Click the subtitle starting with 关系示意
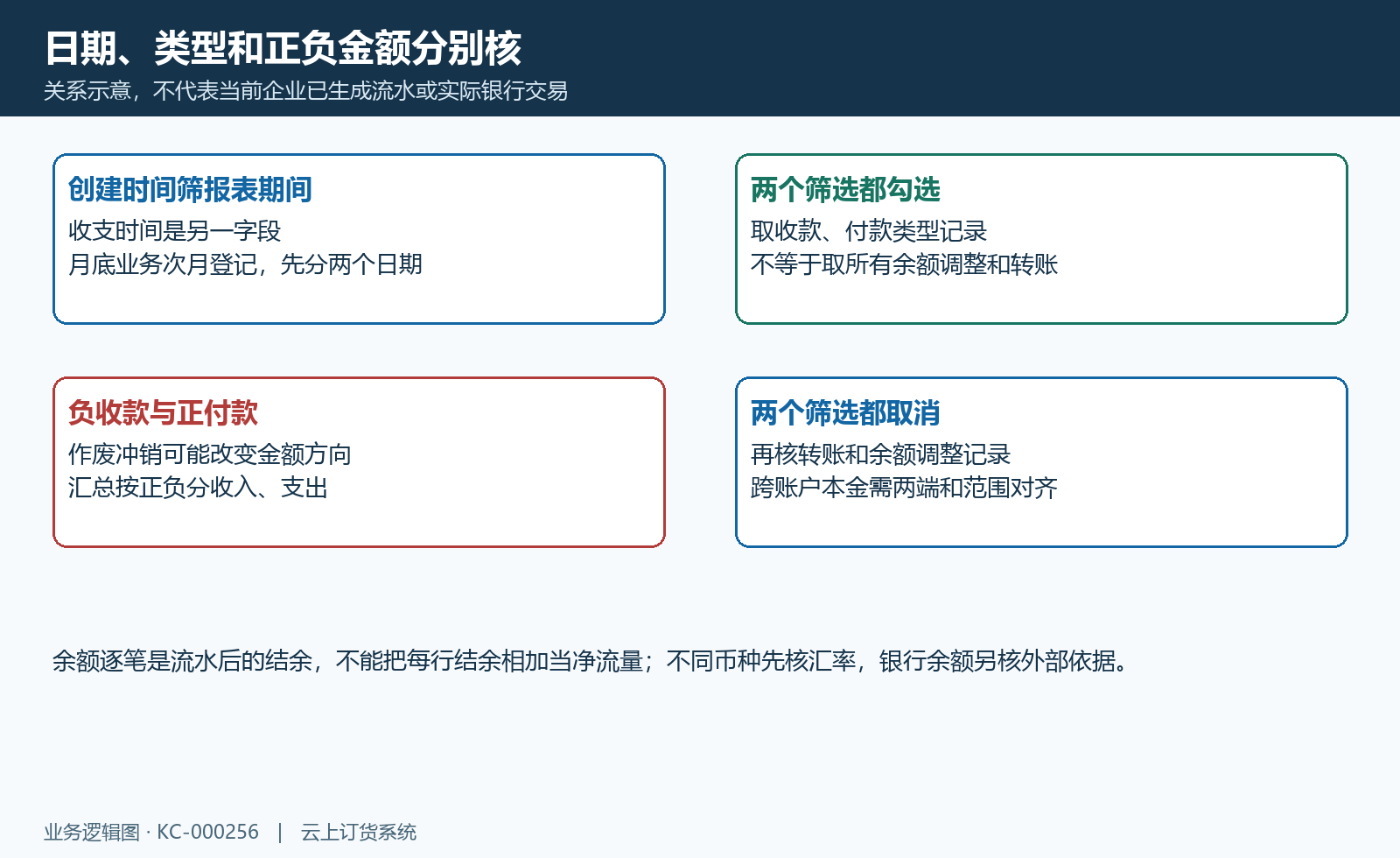This screenshot has width=1400, height=858. 305,91
